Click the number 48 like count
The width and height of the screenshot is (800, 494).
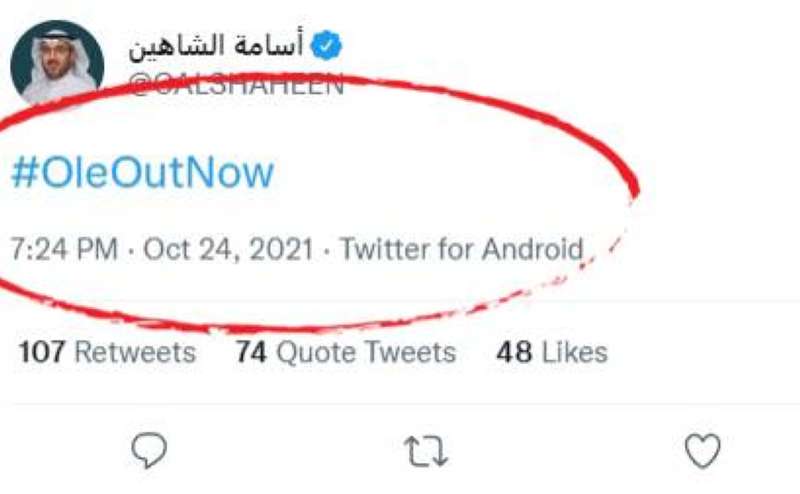pyautogui.click(x=514, y=352)
